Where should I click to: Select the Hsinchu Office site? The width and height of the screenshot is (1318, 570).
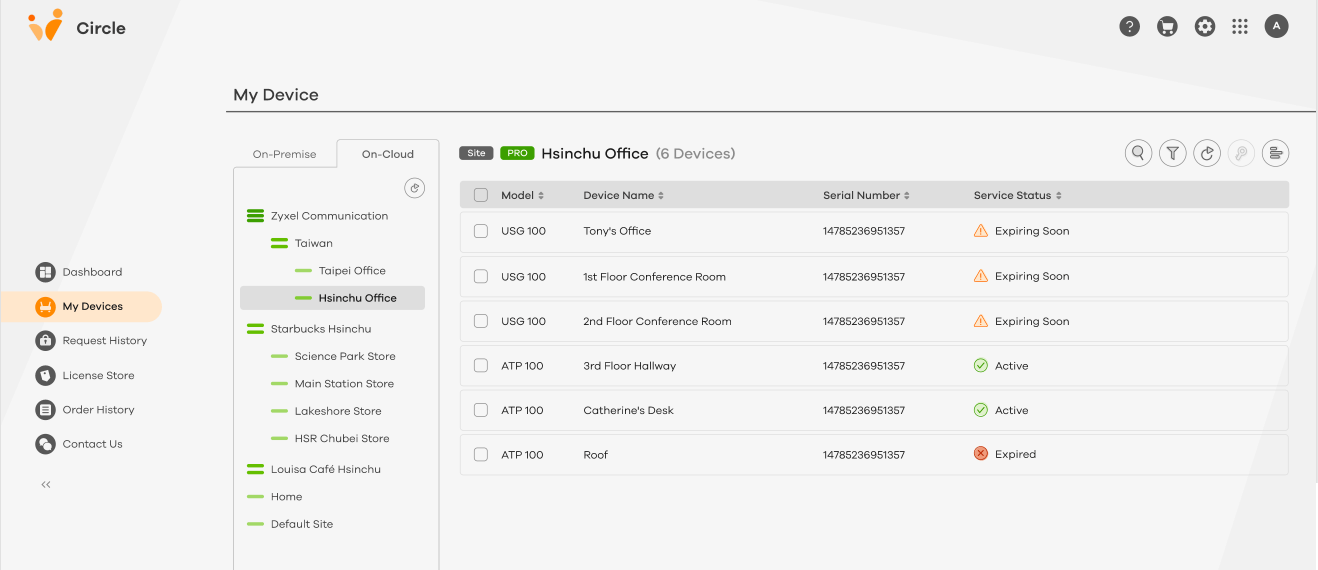point(333,298)
